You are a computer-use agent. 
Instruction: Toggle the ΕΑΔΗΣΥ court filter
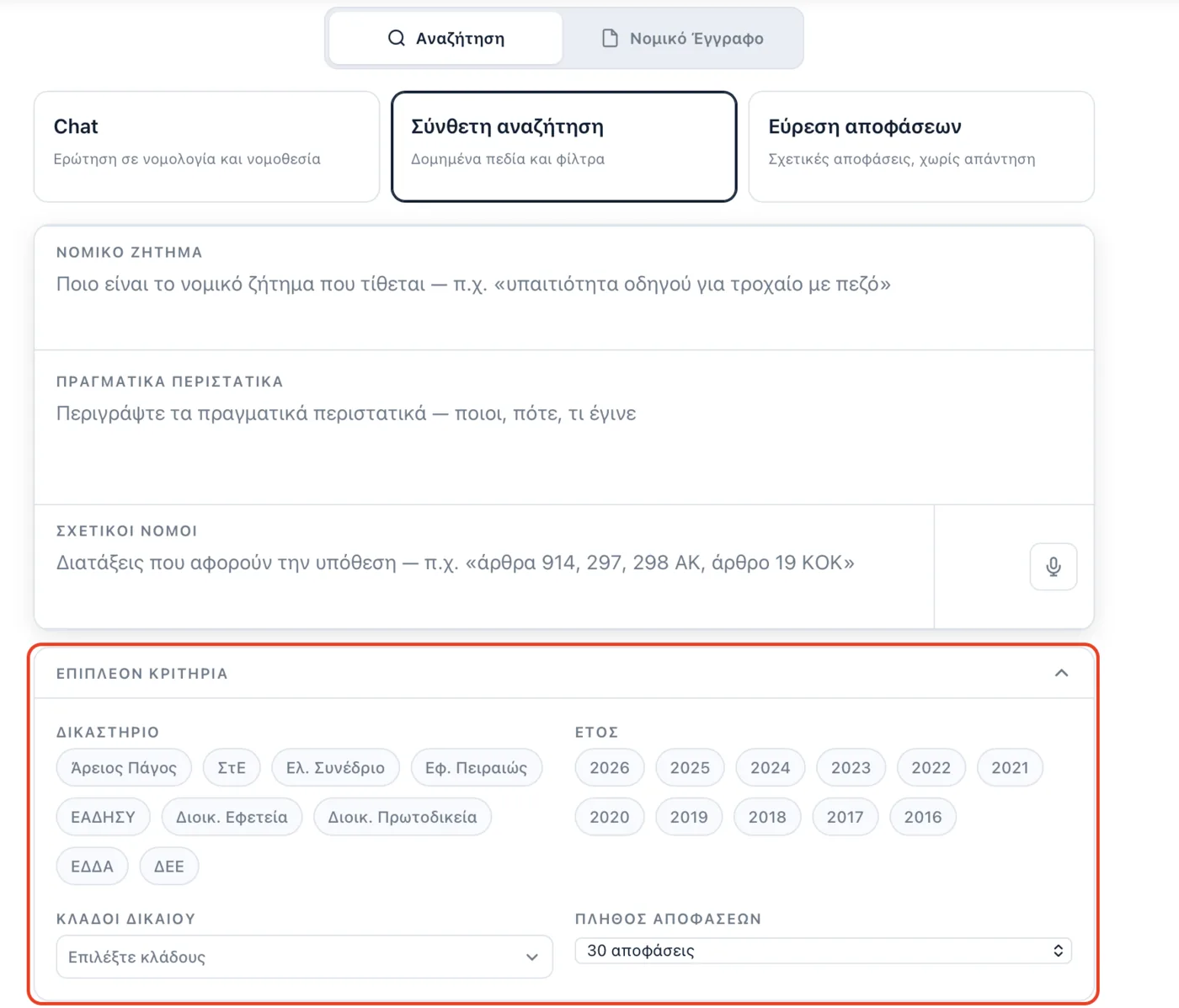[x=103, y=817]
